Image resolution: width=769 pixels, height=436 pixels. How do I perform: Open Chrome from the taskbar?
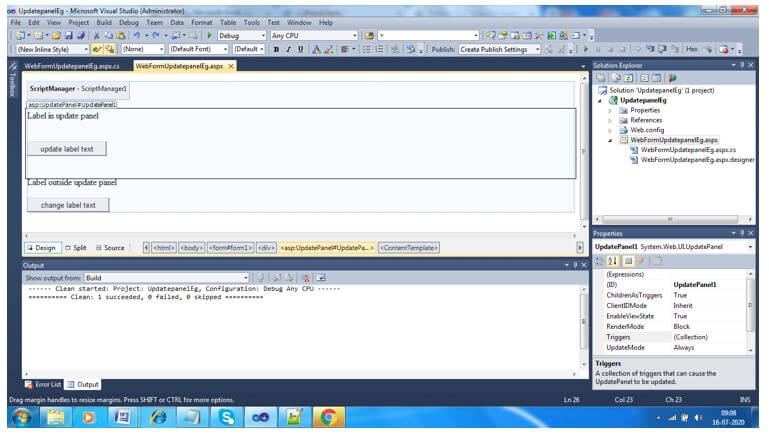pyautogui.click(x=328, y=417)
